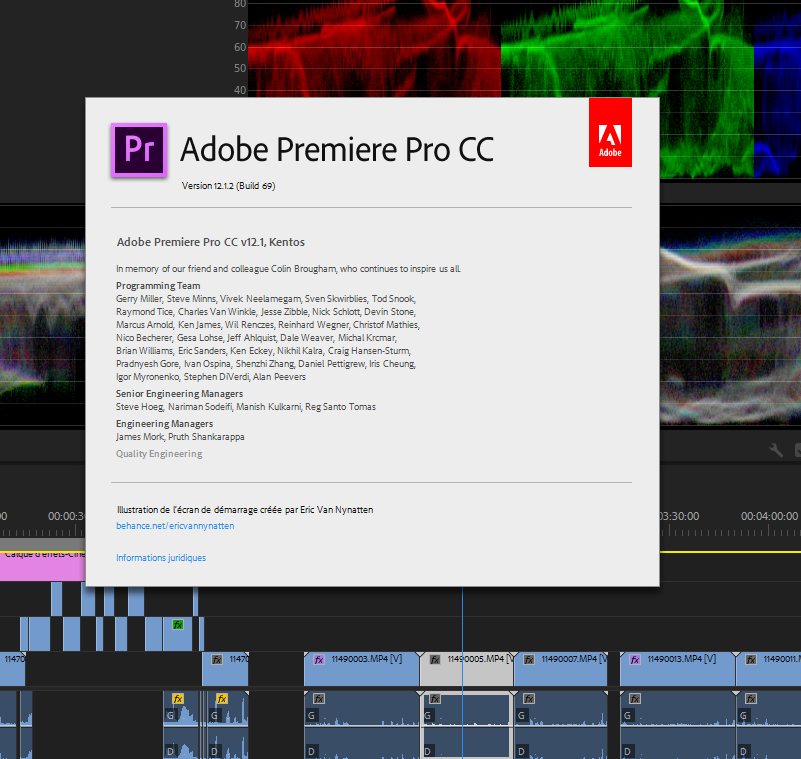Click the "Illustration de l'écran de démarrage" credit
This screenshot has width=801, height=759.
245,510
